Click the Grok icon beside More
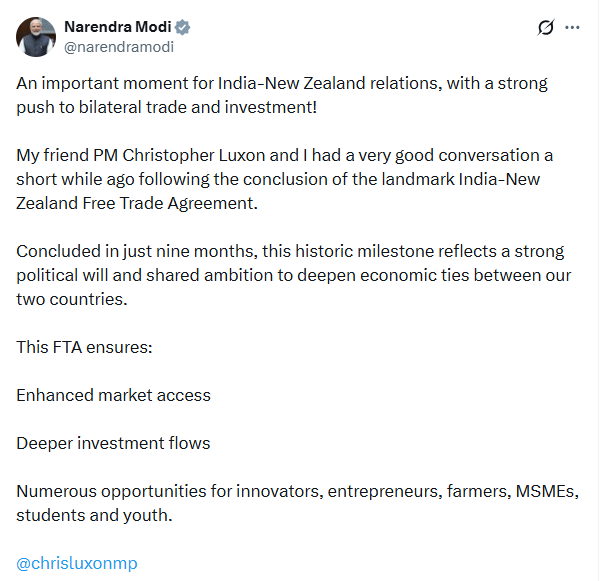Image resolution: width=603 pixels, height=581 pixels. (x=545, y=28)
